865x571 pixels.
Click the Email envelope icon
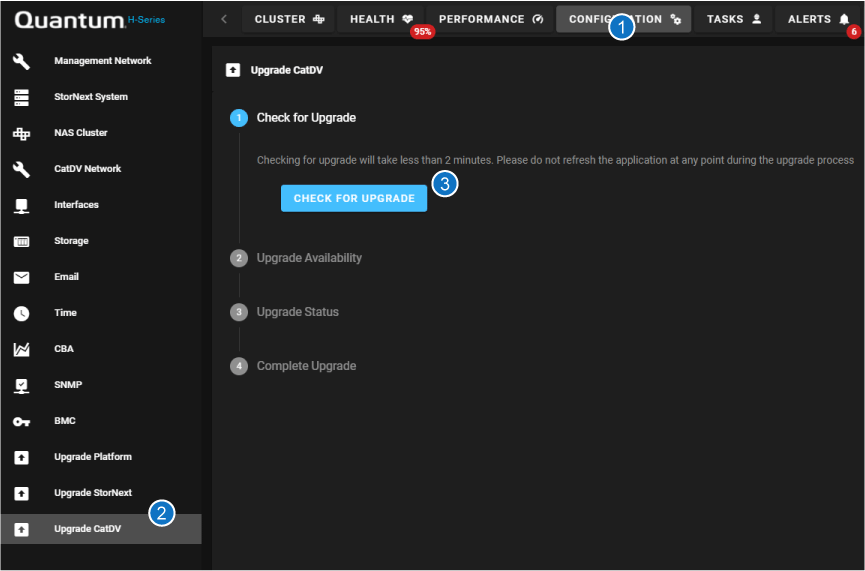[x=22, y=278]
